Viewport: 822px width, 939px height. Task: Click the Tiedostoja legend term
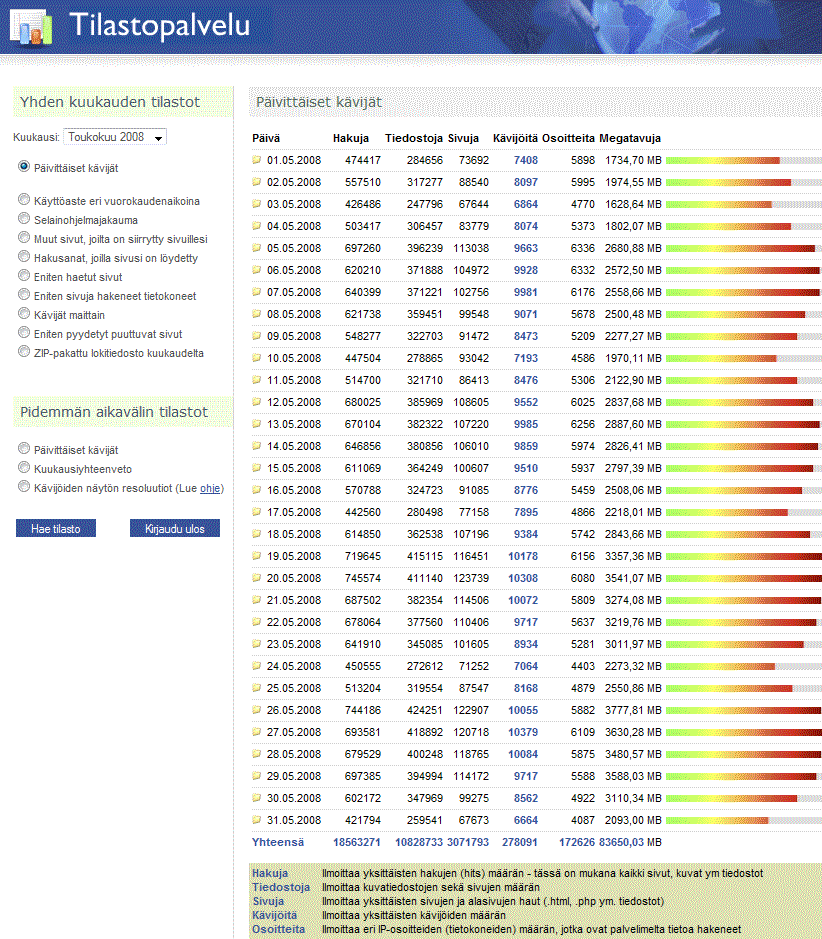click(x=281, y=887)
